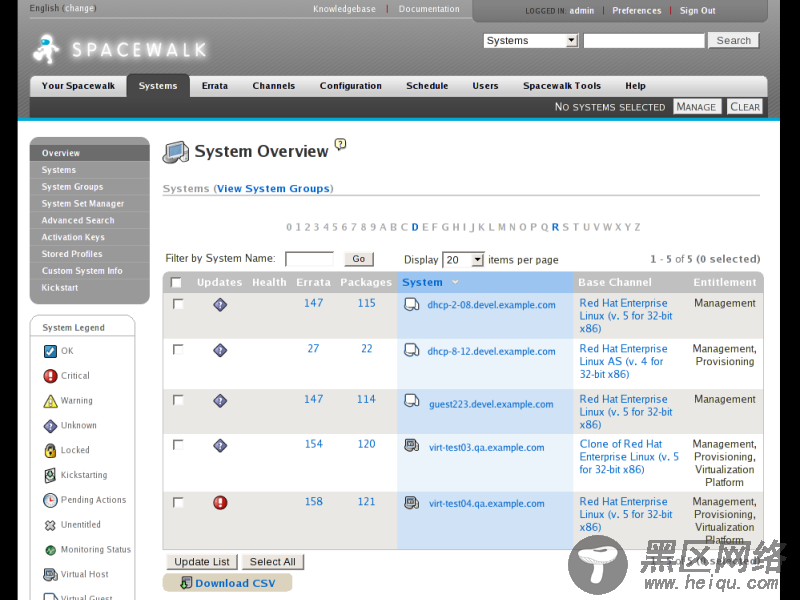Click the Critical legend icon
The width and height of the screenshot is (800, 600).
[50, 376]
